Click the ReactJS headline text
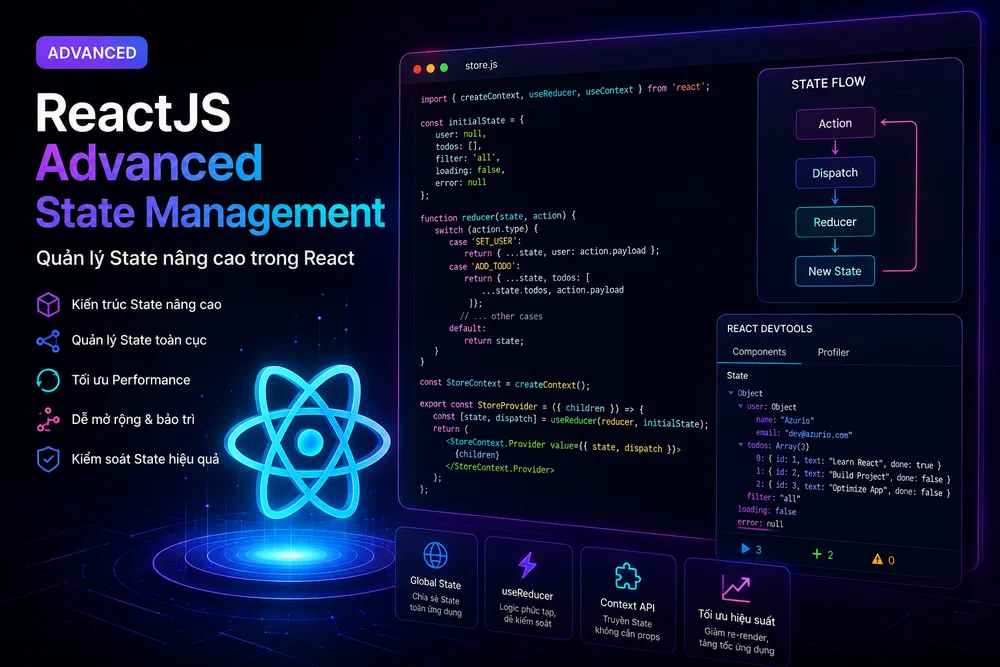 [x=133, y=113]
